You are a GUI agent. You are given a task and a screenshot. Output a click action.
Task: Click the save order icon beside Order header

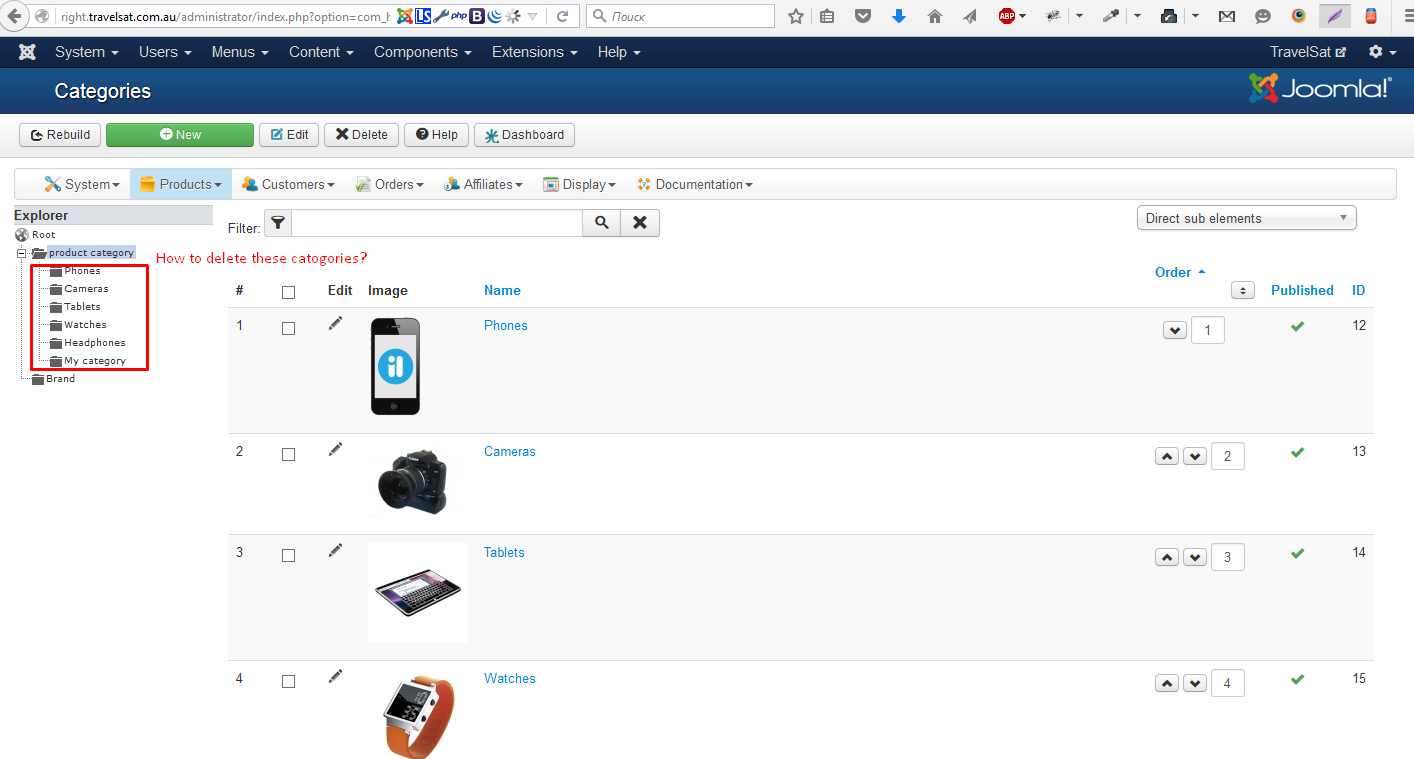1243,290
